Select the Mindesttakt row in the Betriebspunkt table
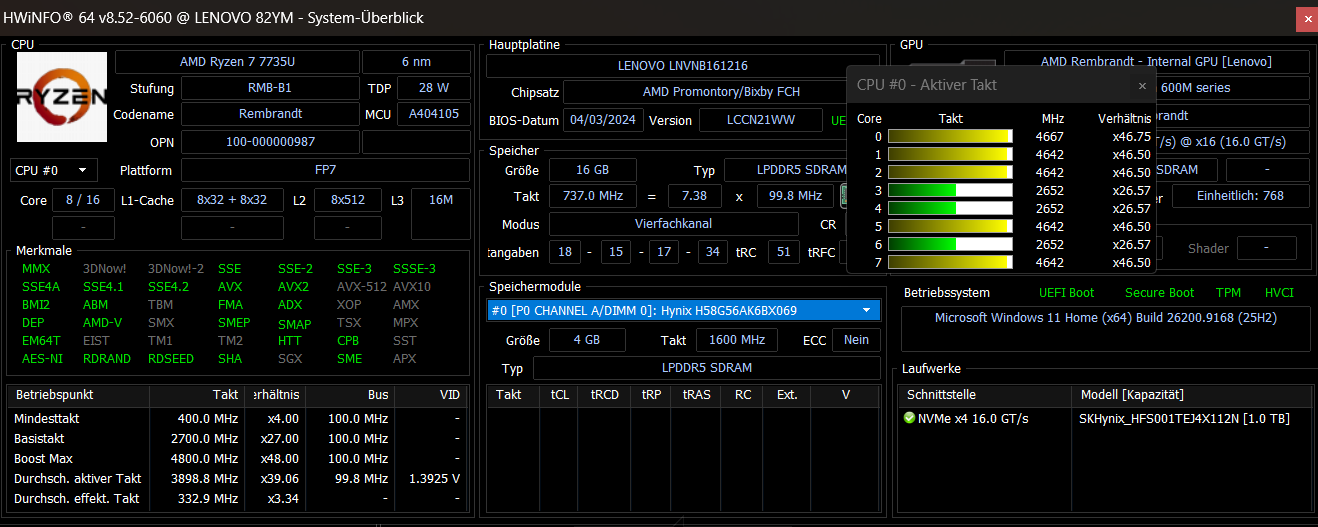This screenshot has height=527, width=1318. pyautogui.click(x=237, y=419)
